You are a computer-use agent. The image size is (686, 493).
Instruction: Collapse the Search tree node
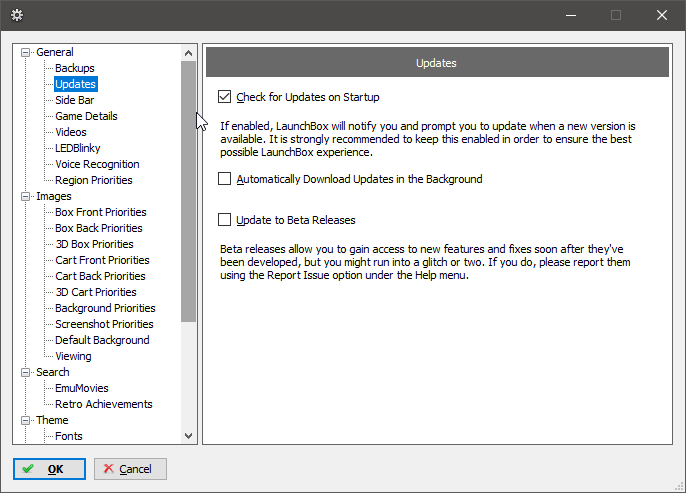point(26,372)
